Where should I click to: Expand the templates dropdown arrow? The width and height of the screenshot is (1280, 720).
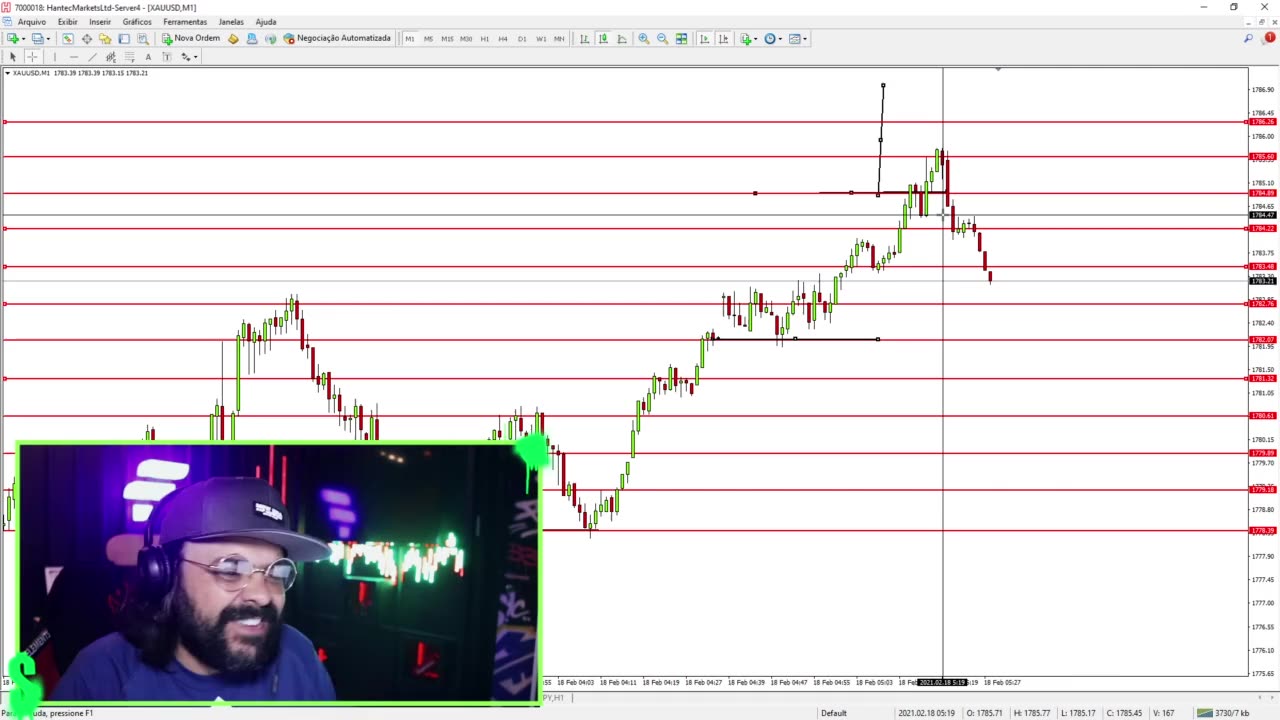(x=804, y=39)
